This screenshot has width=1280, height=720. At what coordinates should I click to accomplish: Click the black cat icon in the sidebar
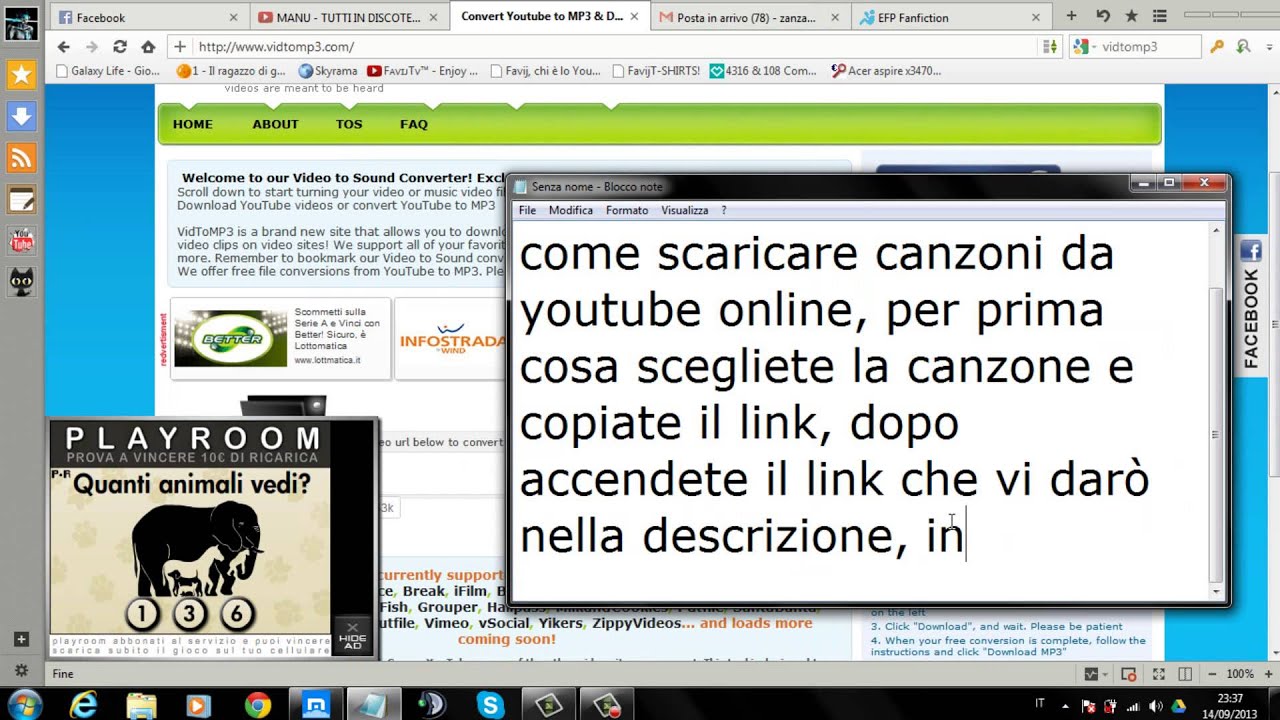[21, 282]
